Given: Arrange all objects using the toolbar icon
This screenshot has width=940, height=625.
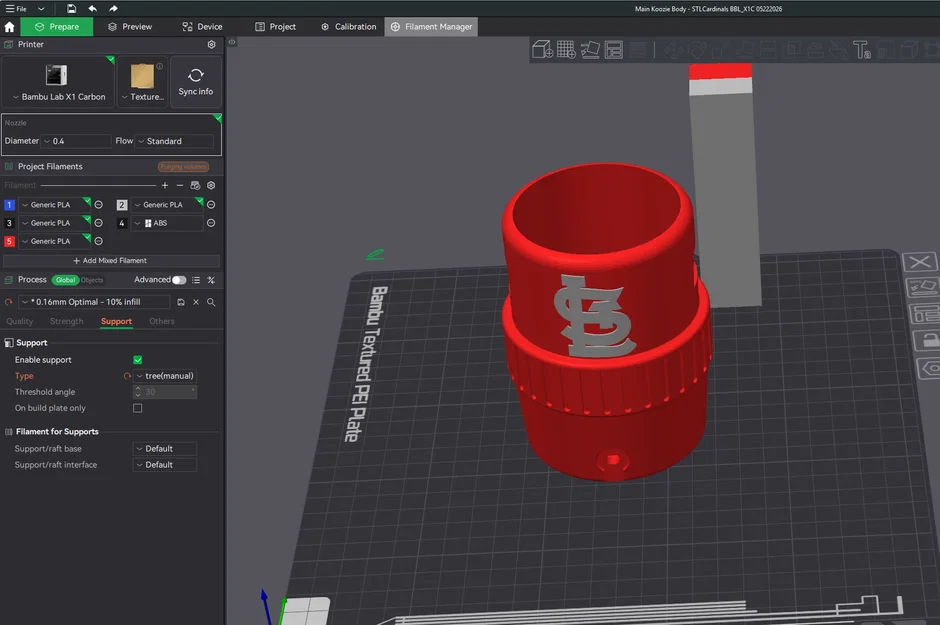Looking at the screenshot, I should (x=614, y=50).
